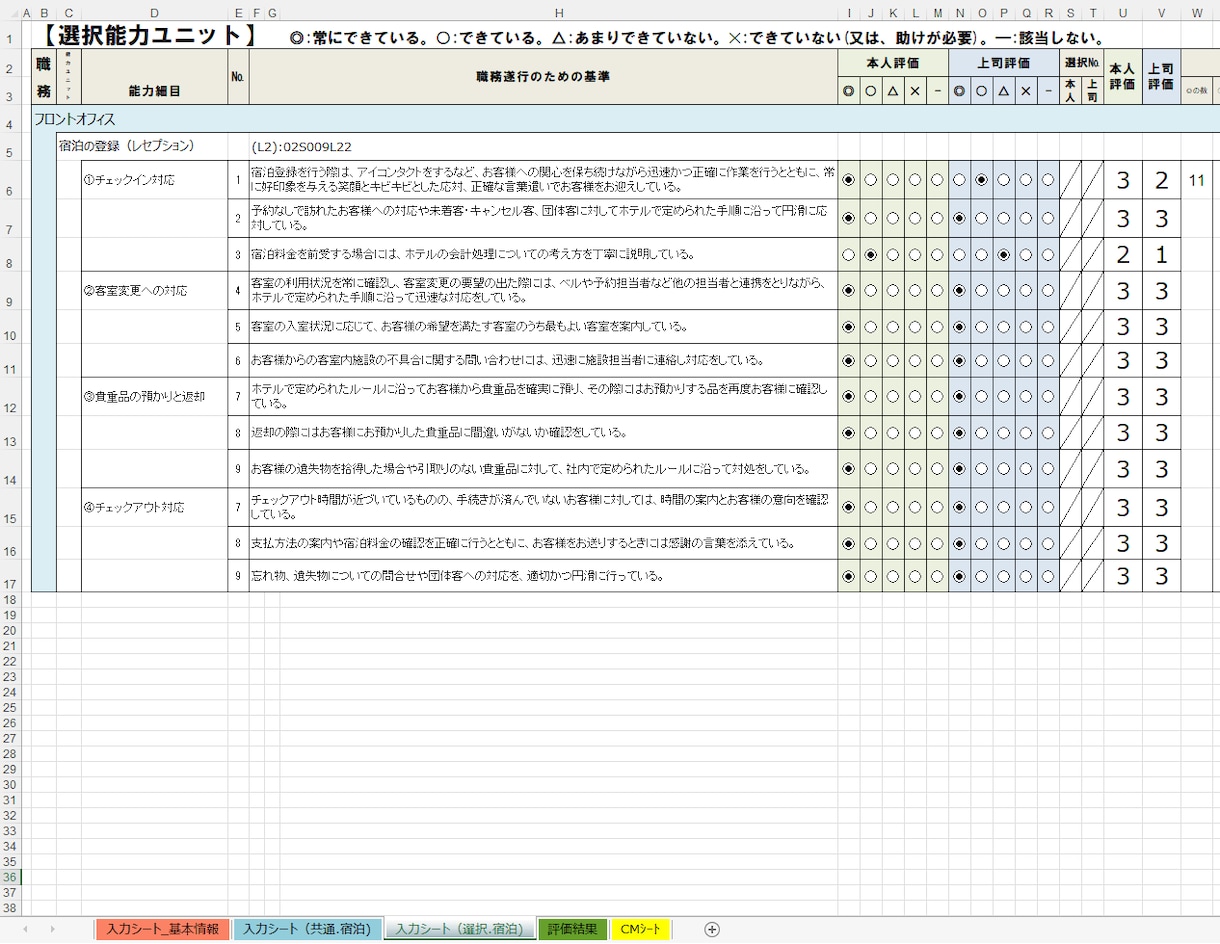
Task: Select the row 20 header
Action: click(x=10, y=630)
